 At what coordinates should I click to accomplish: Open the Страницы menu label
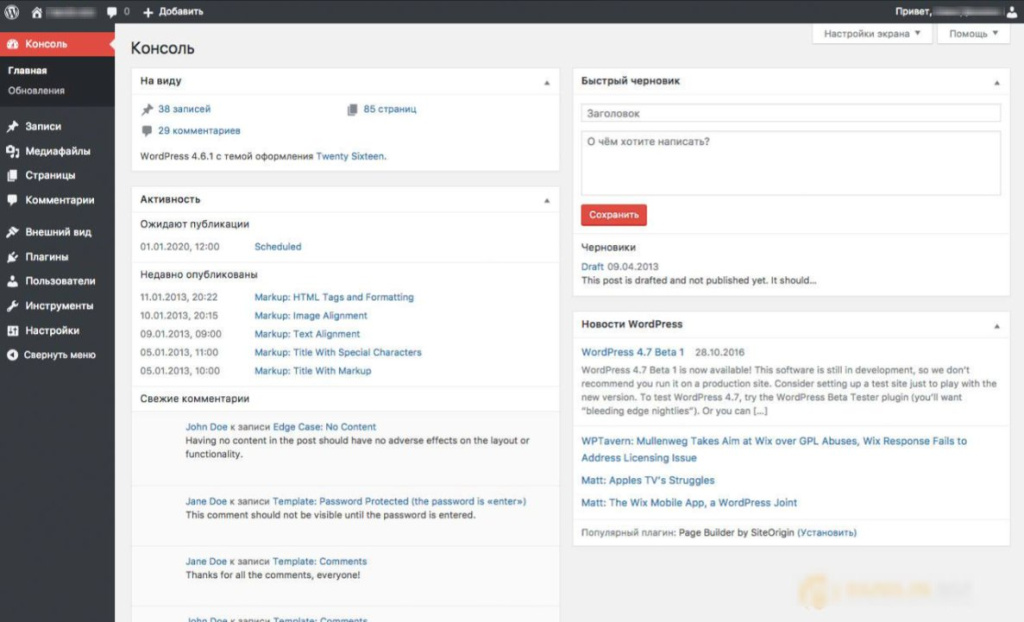point(50,175)
